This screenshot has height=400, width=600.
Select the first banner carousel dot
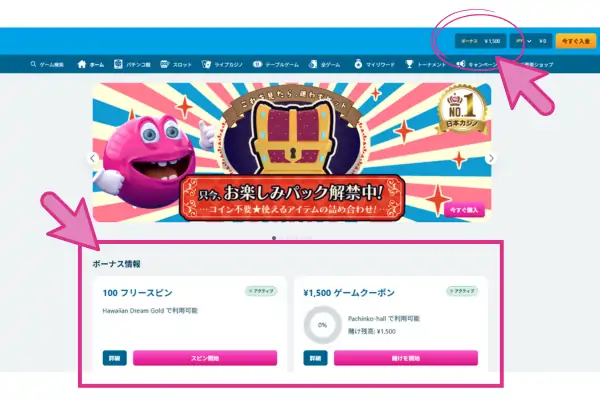[x=274, y=238]
